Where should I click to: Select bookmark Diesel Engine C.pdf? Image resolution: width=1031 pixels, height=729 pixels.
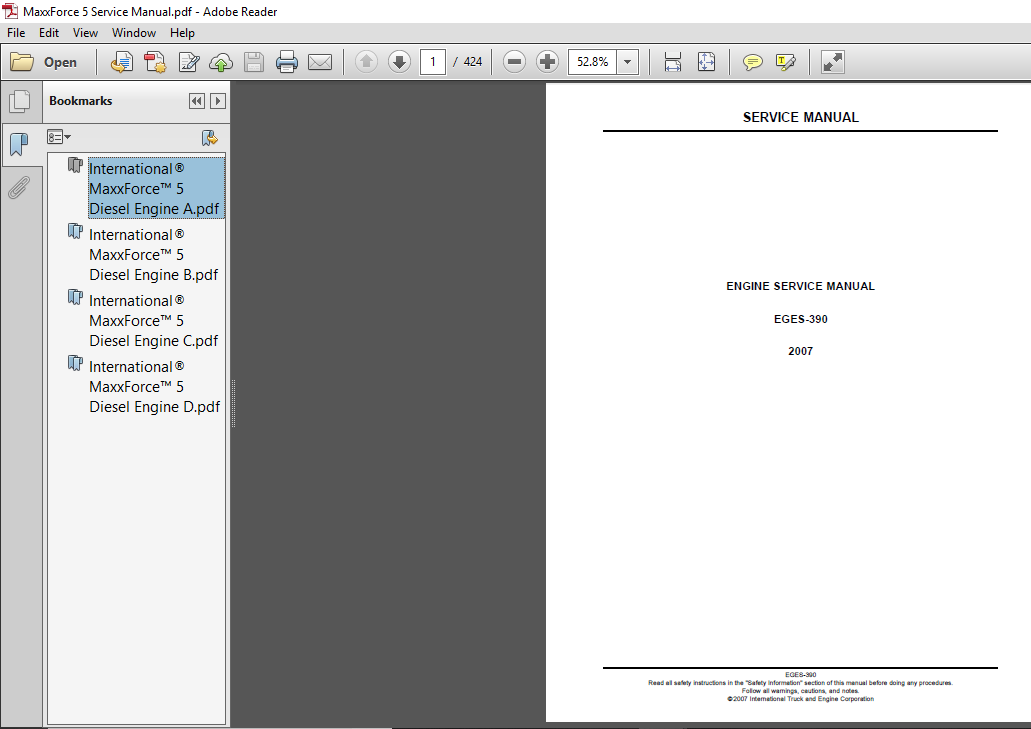(x=154, y=321)
